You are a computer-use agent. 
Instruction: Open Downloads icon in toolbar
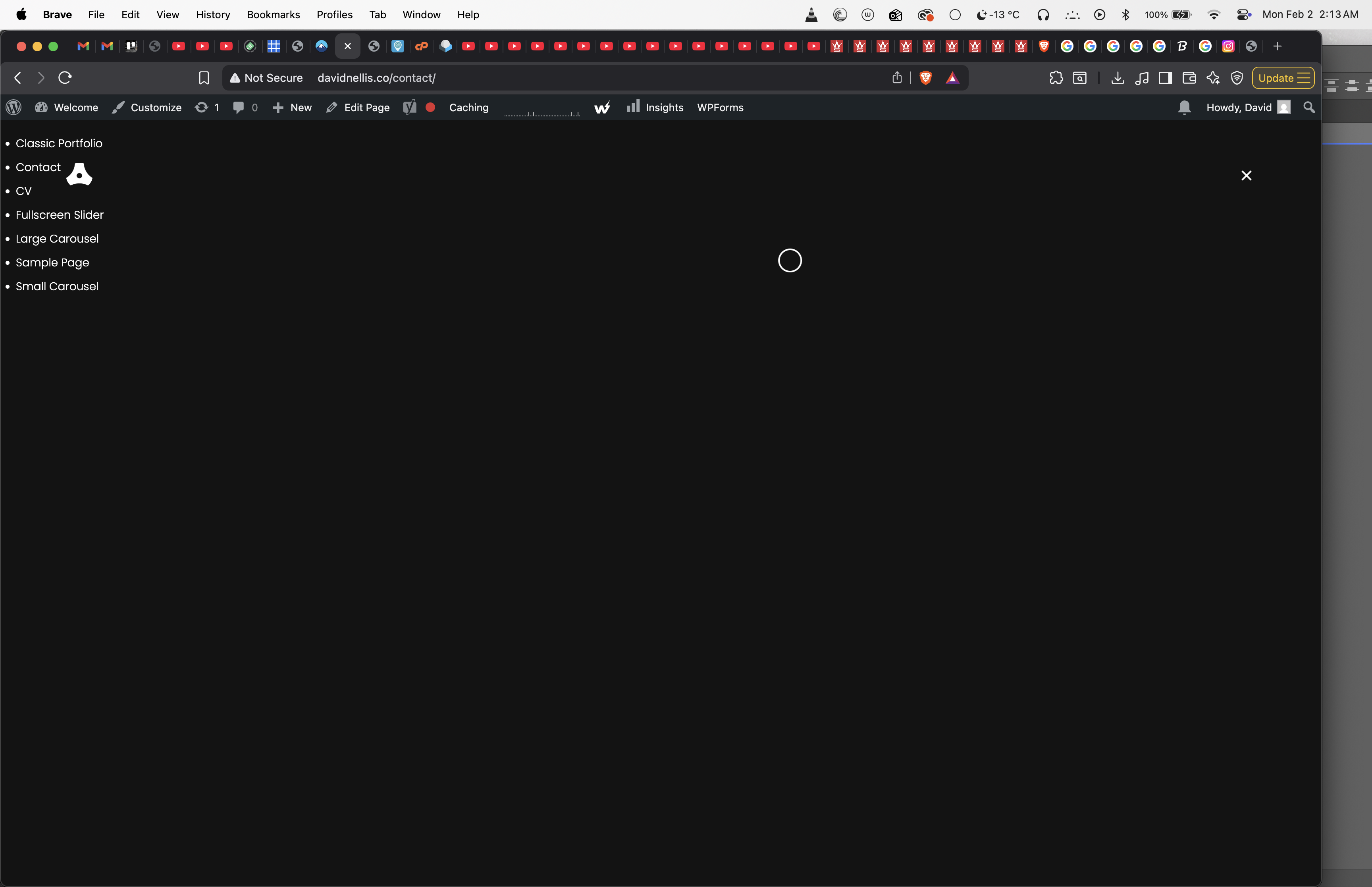[1118, 78]
